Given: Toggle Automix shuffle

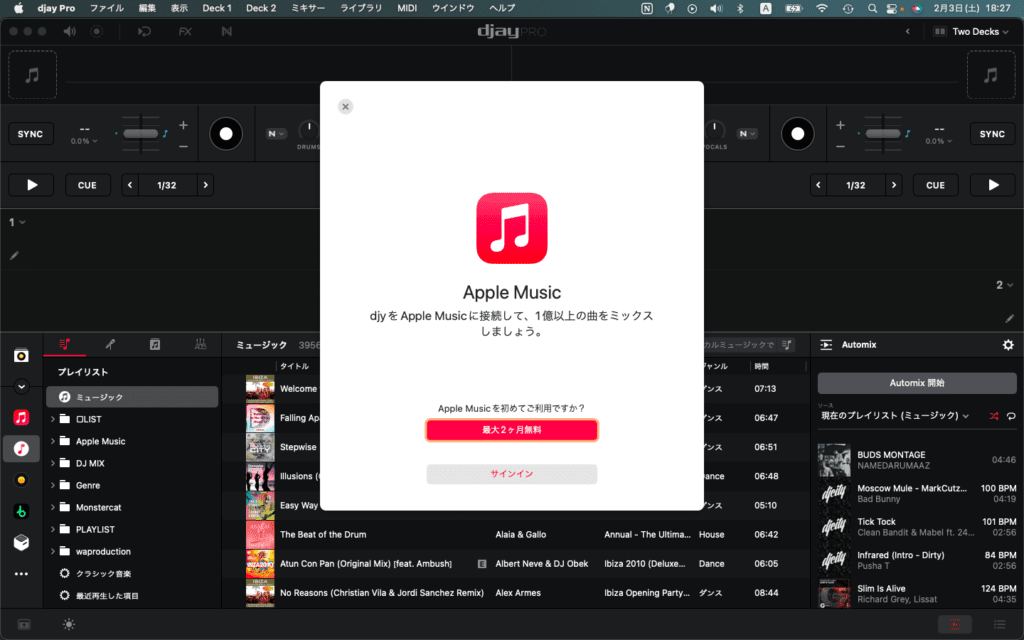Looking at the screenshot, I should click(x=994, y=416).
